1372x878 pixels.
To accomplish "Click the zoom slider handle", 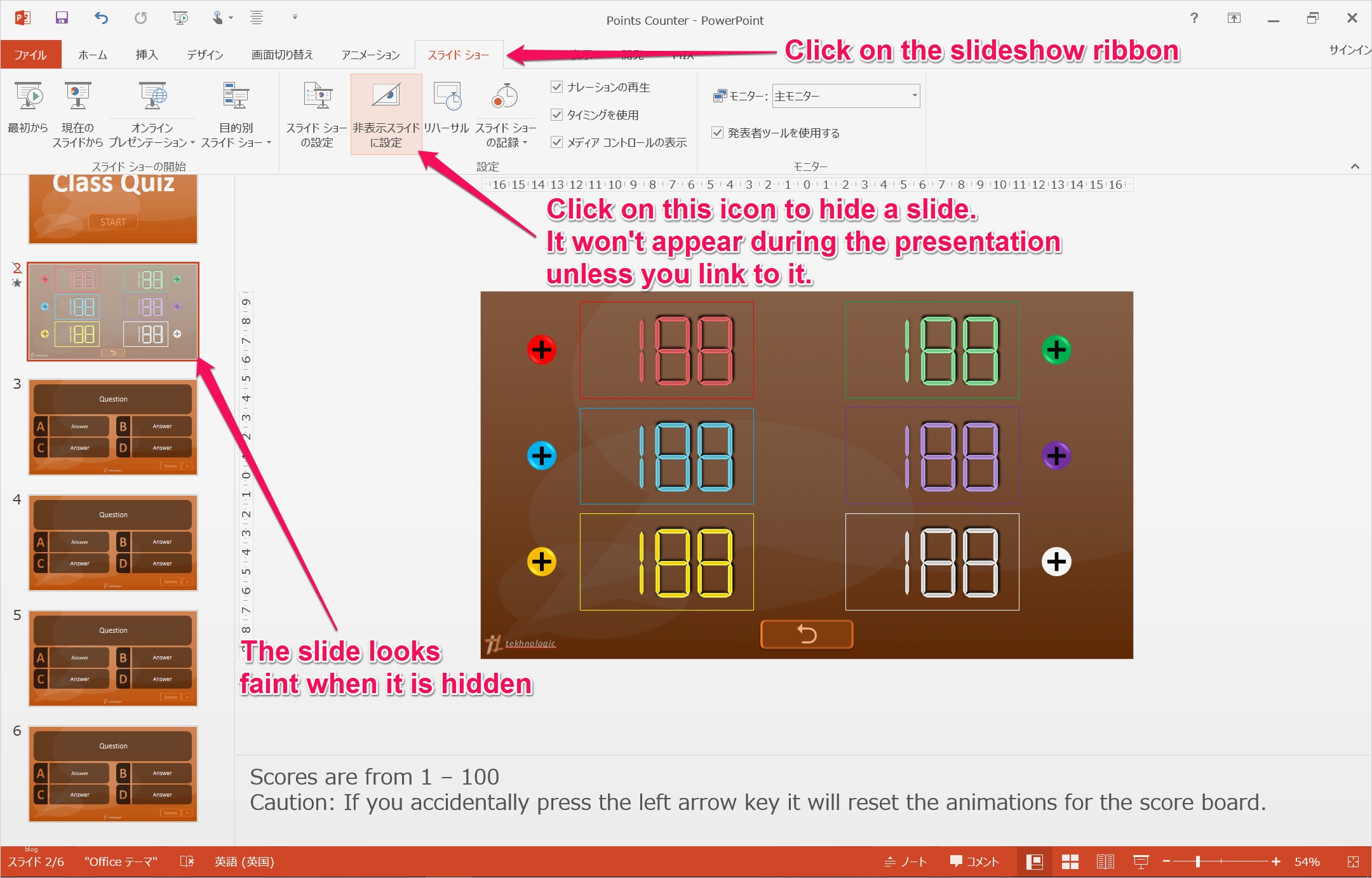I will (x=1198, y=862).
